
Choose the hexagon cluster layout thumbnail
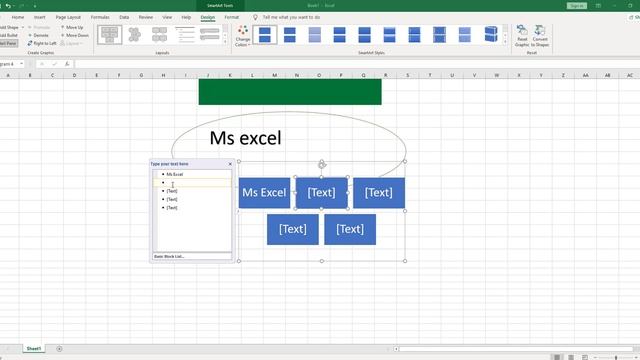pyautogui.click(x=134, y=35)
